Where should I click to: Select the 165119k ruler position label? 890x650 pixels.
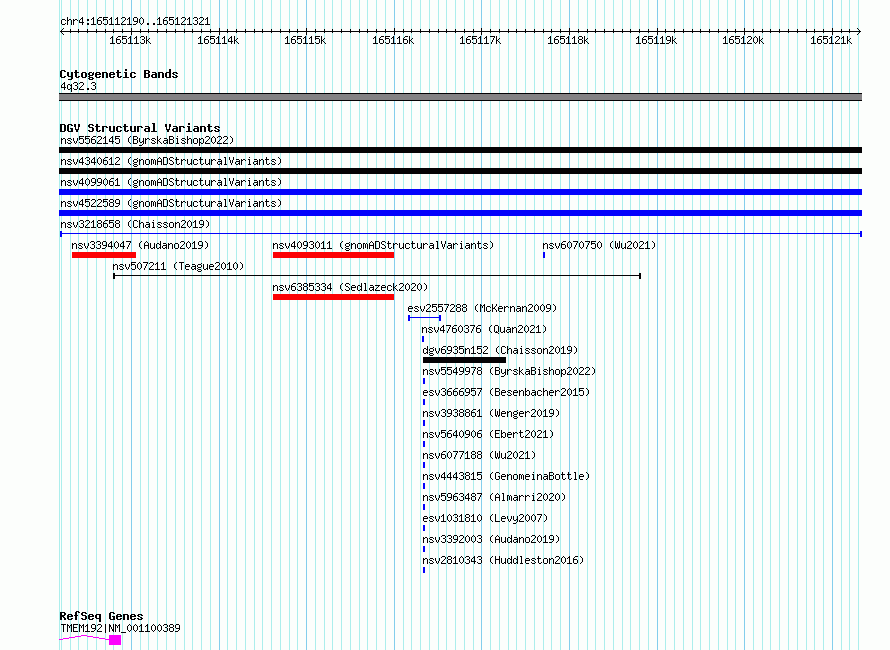pyautogui.click(x=656, y=40)
